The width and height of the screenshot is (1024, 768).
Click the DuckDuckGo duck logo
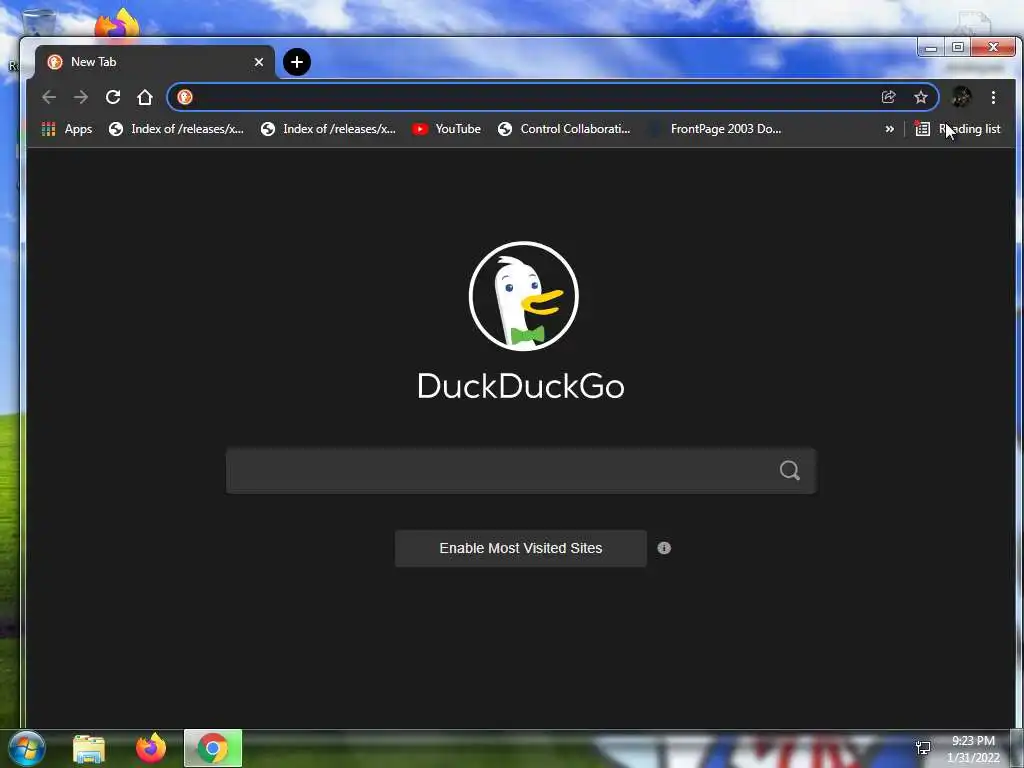pyautogui.click(x=524, y=296)
